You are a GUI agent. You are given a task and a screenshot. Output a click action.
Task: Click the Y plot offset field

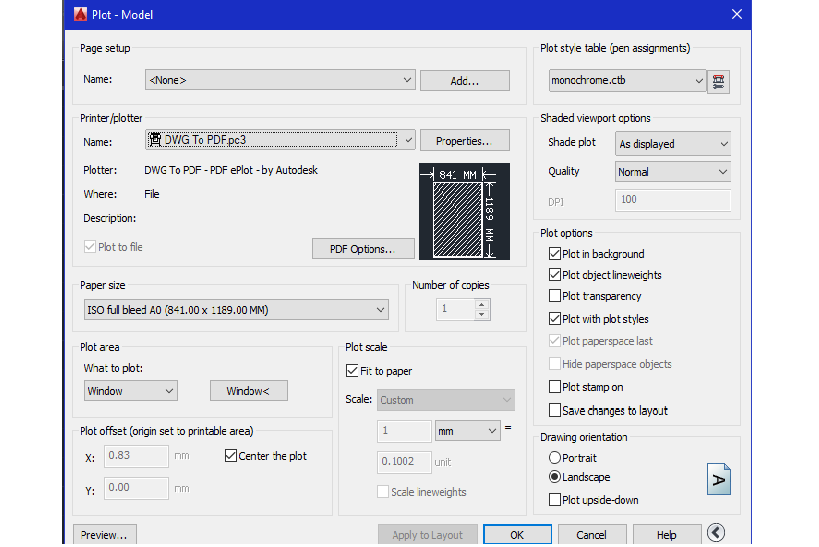[x=136, y=488]
